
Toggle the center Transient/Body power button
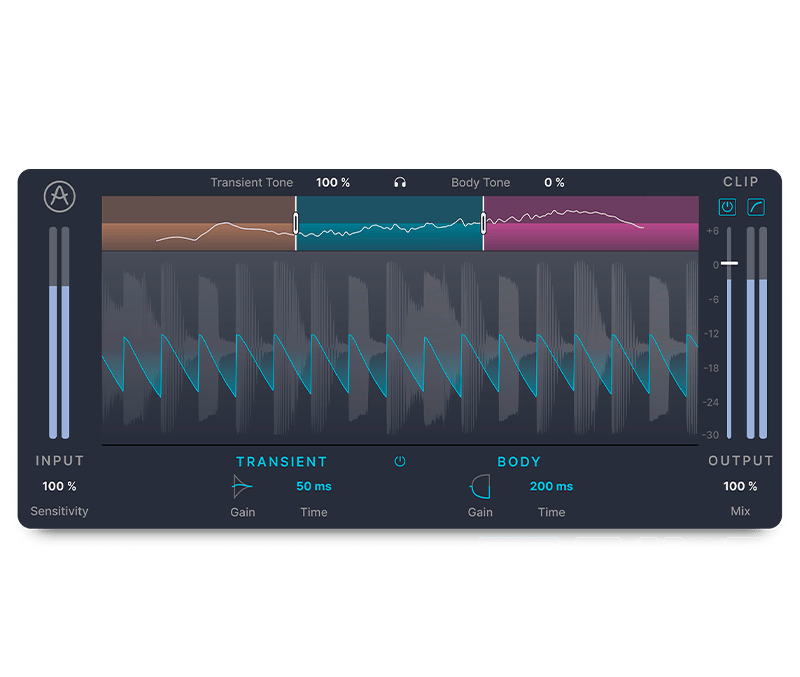coord(400,461)
